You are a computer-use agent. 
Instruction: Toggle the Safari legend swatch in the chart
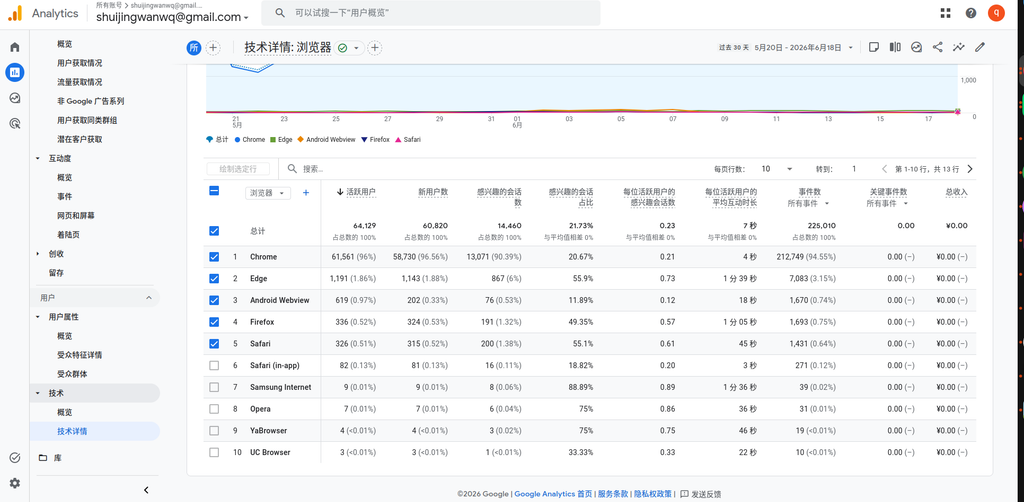[398, 140]
